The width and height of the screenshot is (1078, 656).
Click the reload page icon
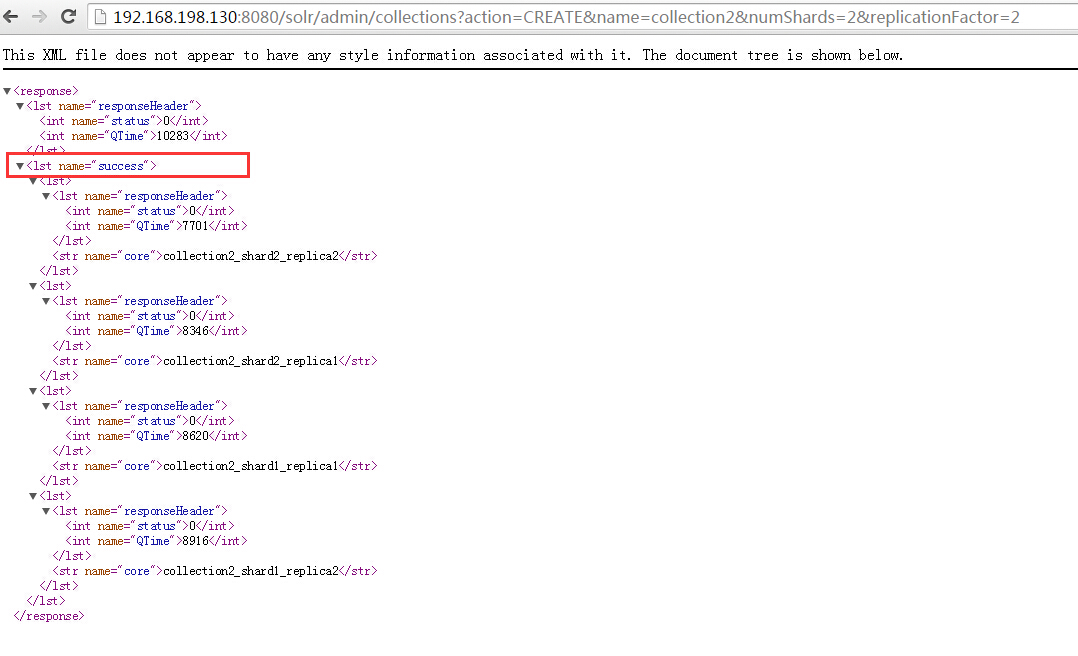coord(68,16)
